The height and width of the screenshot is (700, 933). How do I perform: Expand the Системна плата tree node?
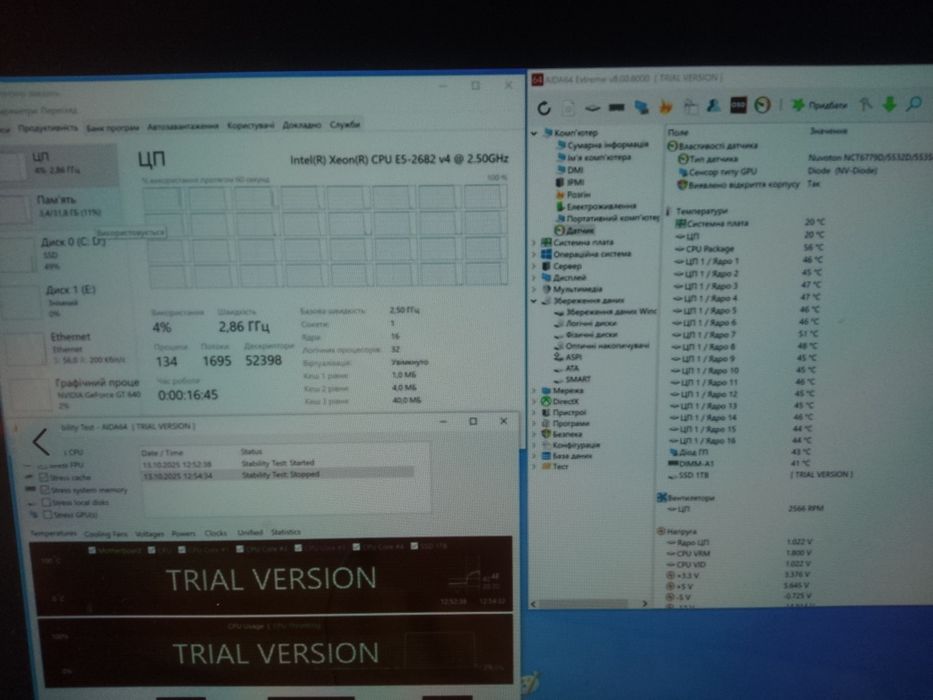[x=534, y=242]
